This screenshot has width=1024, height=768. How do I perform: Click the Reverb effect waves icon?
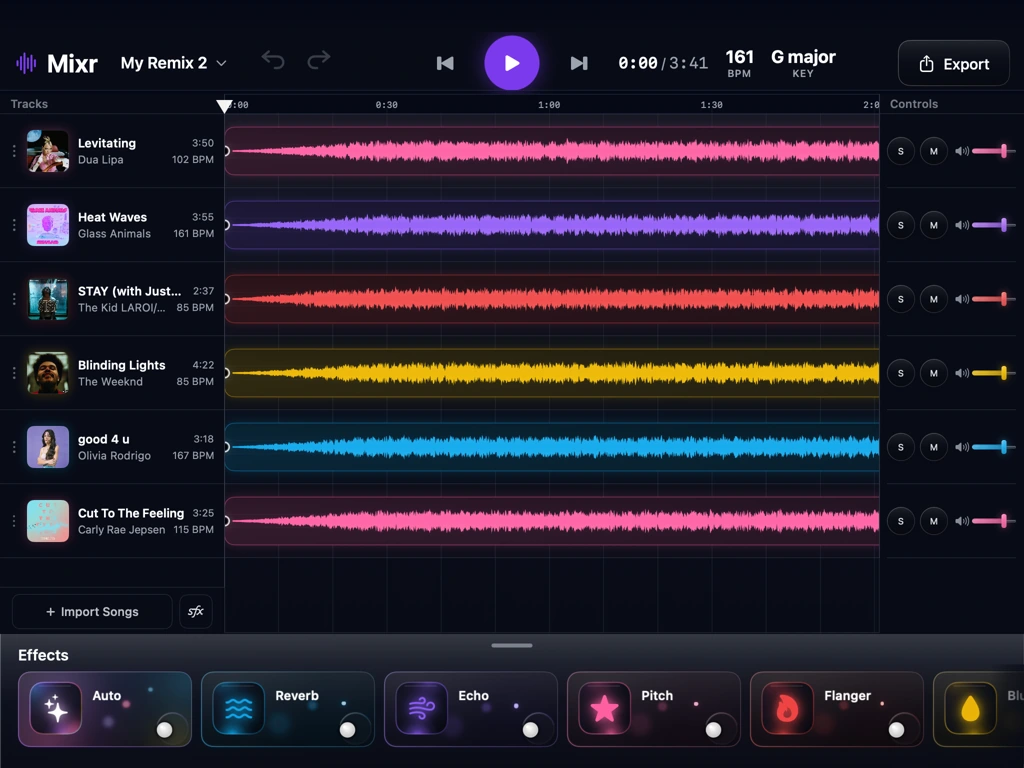[x=238, y=709]
